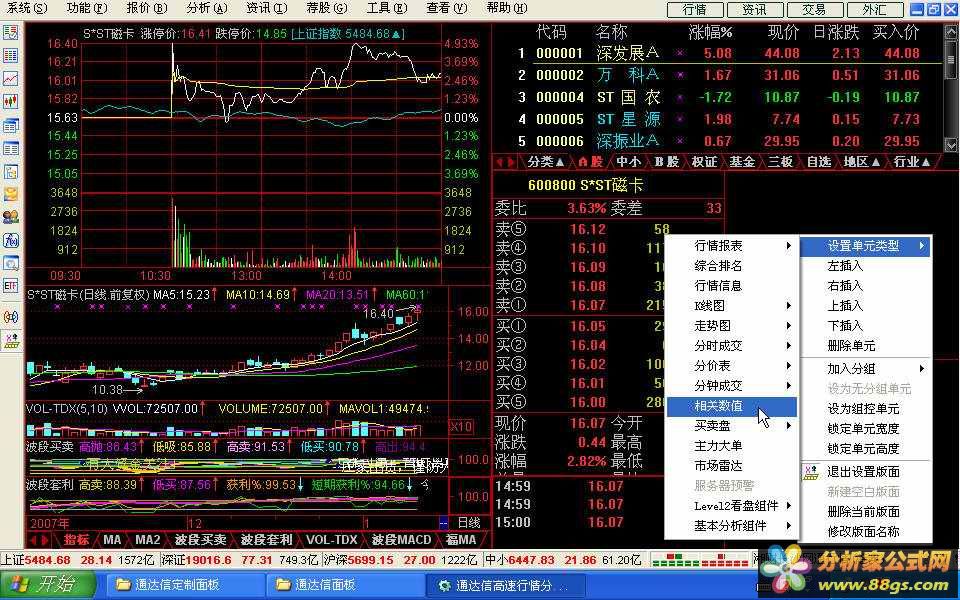The image size is (960, 600).
Task: Open the fx formula sidebar icon
Action: click(10, 241)
